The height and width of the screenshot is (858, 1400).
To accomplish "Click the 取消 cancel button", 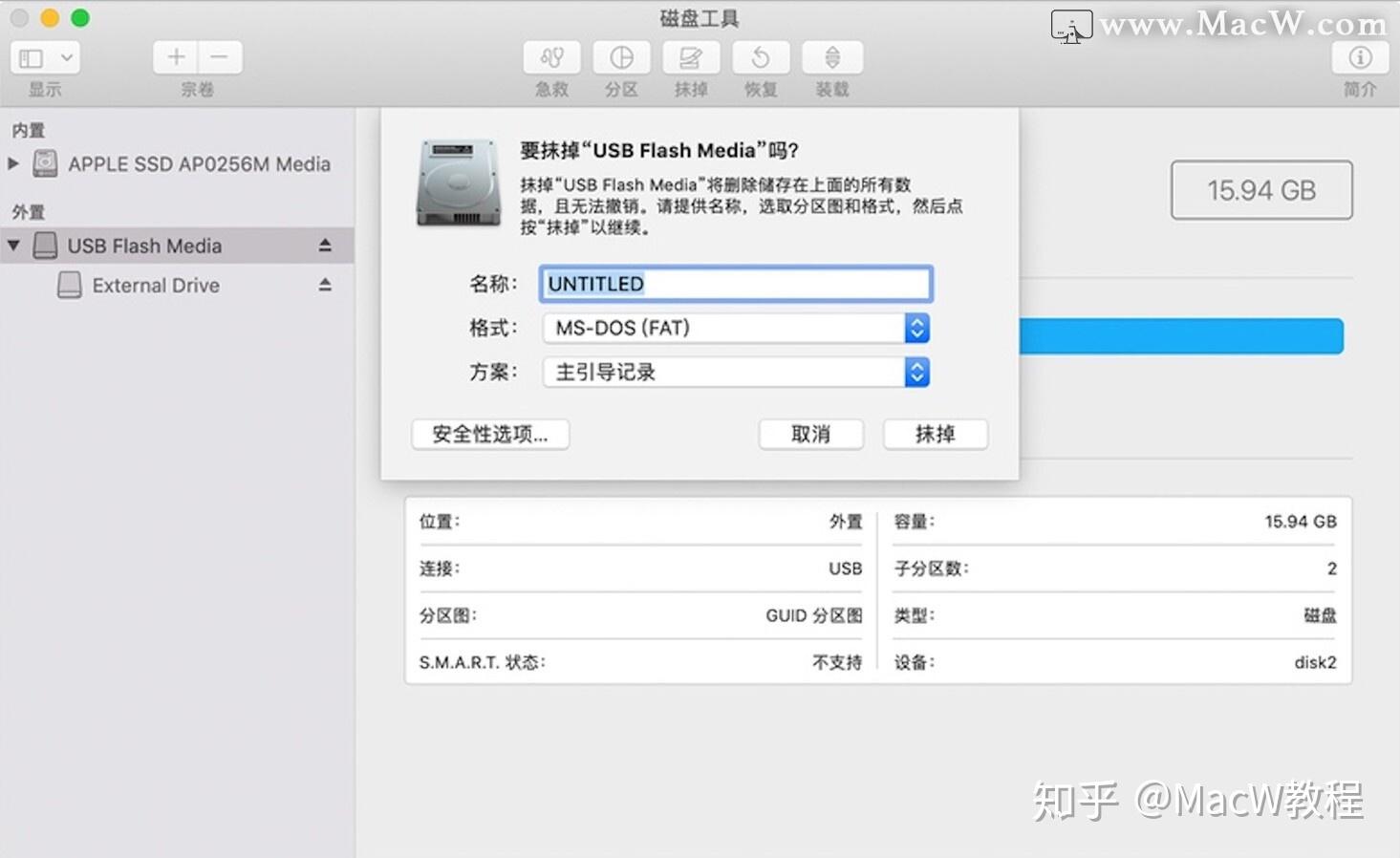I will pos(811,434).
